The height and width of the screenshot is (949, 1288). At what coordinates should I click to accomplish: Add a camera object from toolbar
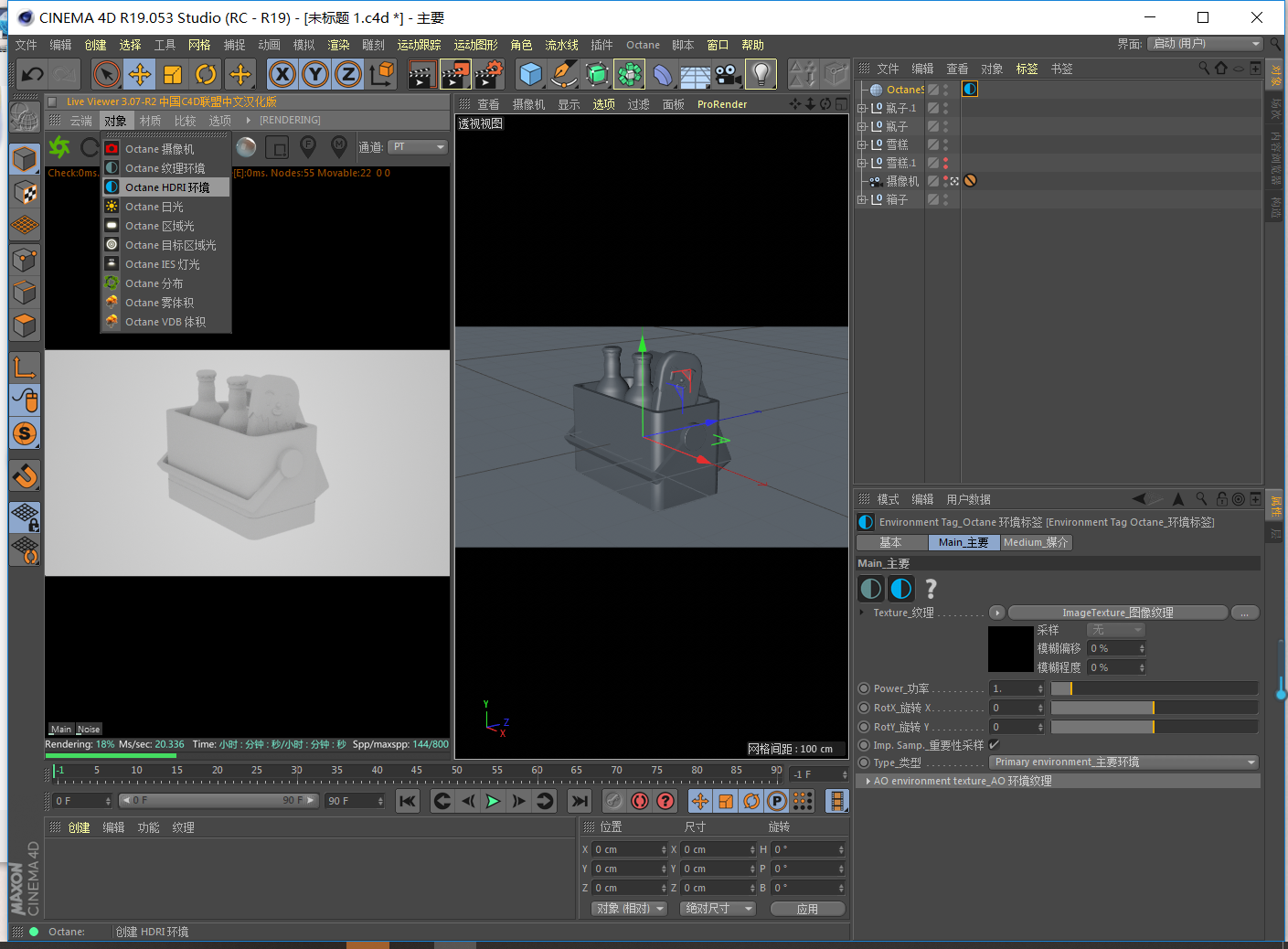point(728,74)
